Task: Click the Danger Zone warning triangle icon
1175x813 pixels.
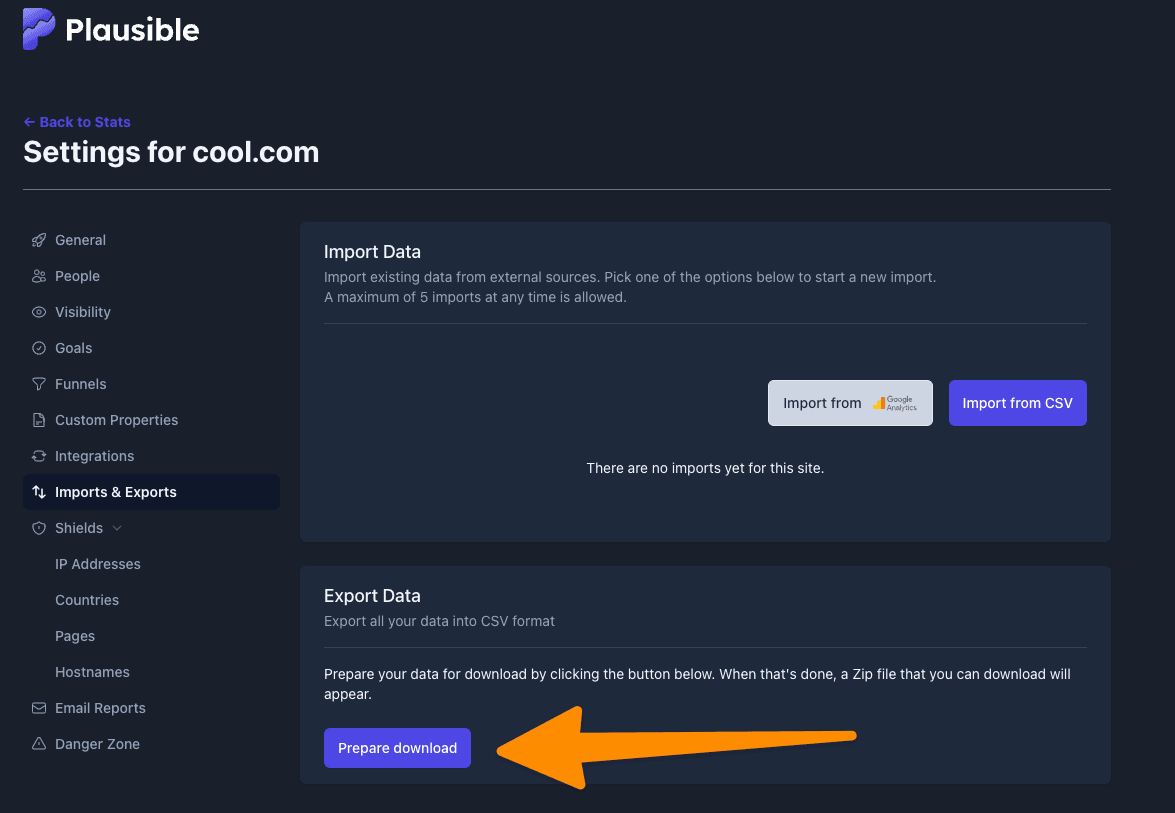Action: pos(39,744)
